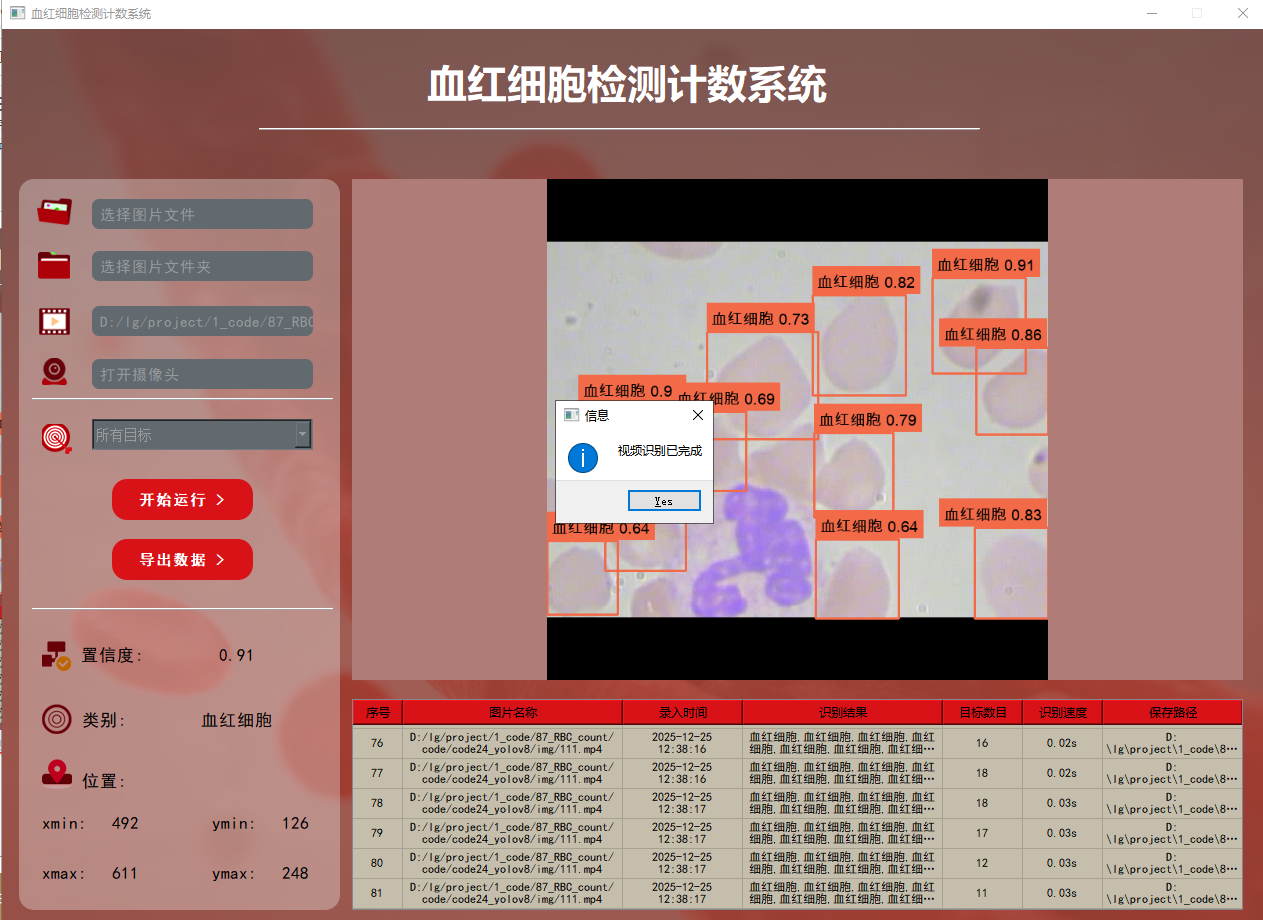Click the ymax value 248
The width and height of the screenshot is (1263, 920).
[x=295, y=873]
